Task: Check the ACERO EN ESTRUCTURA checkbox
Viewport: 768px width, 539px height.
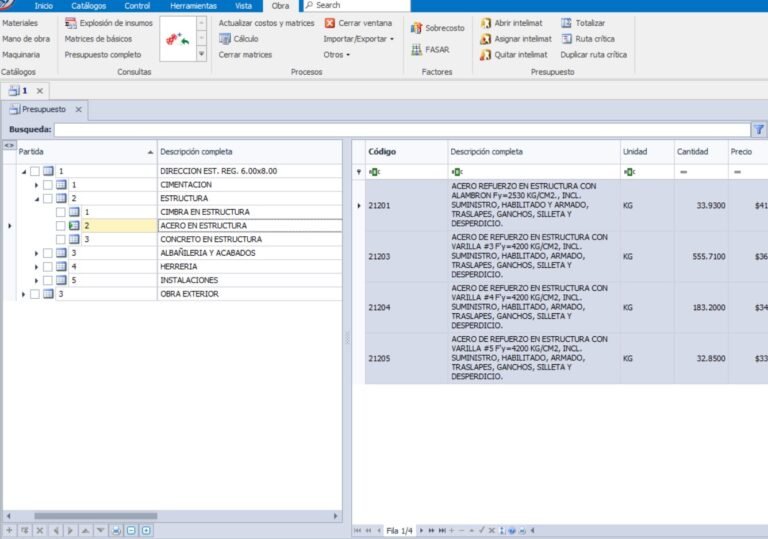Action: point(60,226)
